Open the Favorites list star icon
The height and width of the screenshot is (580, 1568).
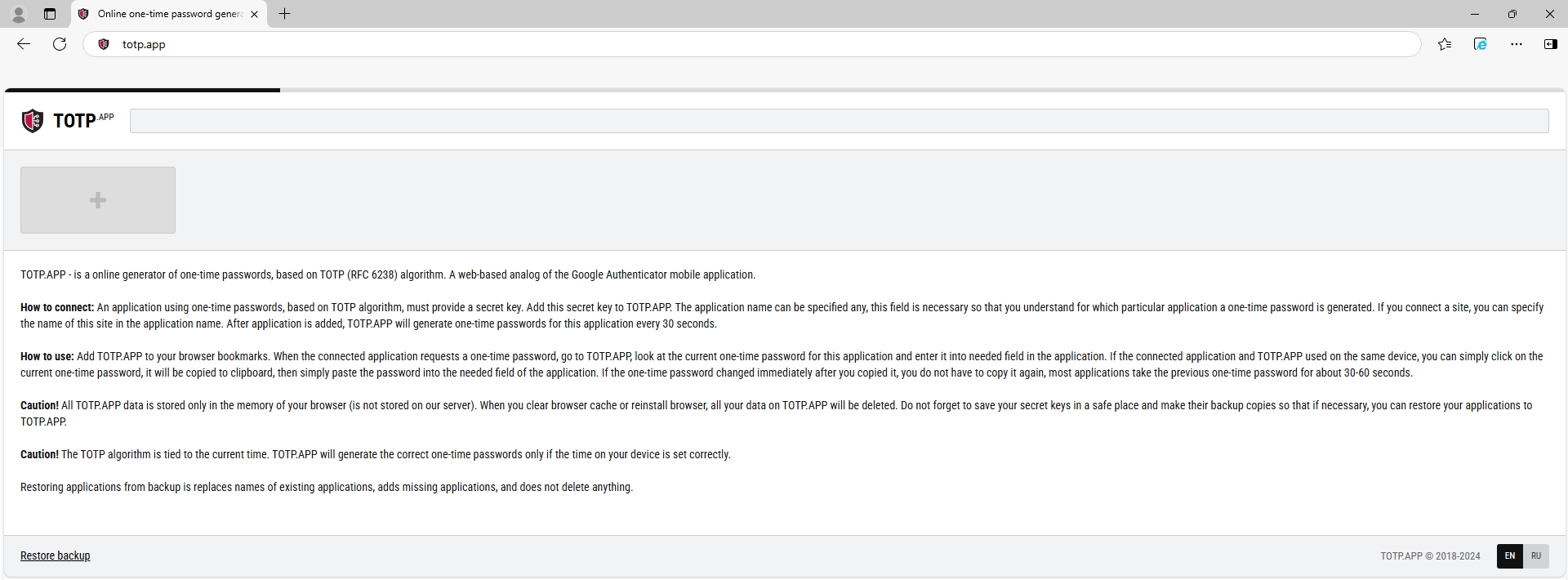[x=1445, y=44]
